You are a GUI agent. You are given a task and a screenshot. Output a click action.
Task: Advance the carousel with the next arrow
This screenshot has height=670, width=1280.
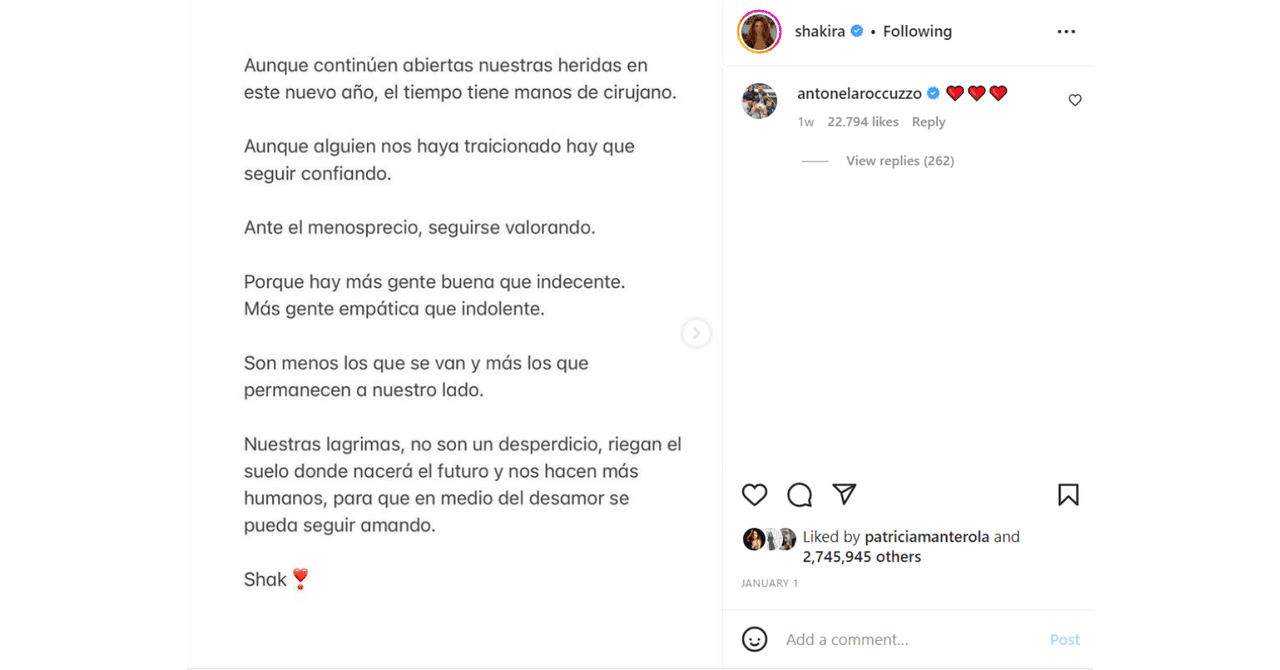[696, 332]
